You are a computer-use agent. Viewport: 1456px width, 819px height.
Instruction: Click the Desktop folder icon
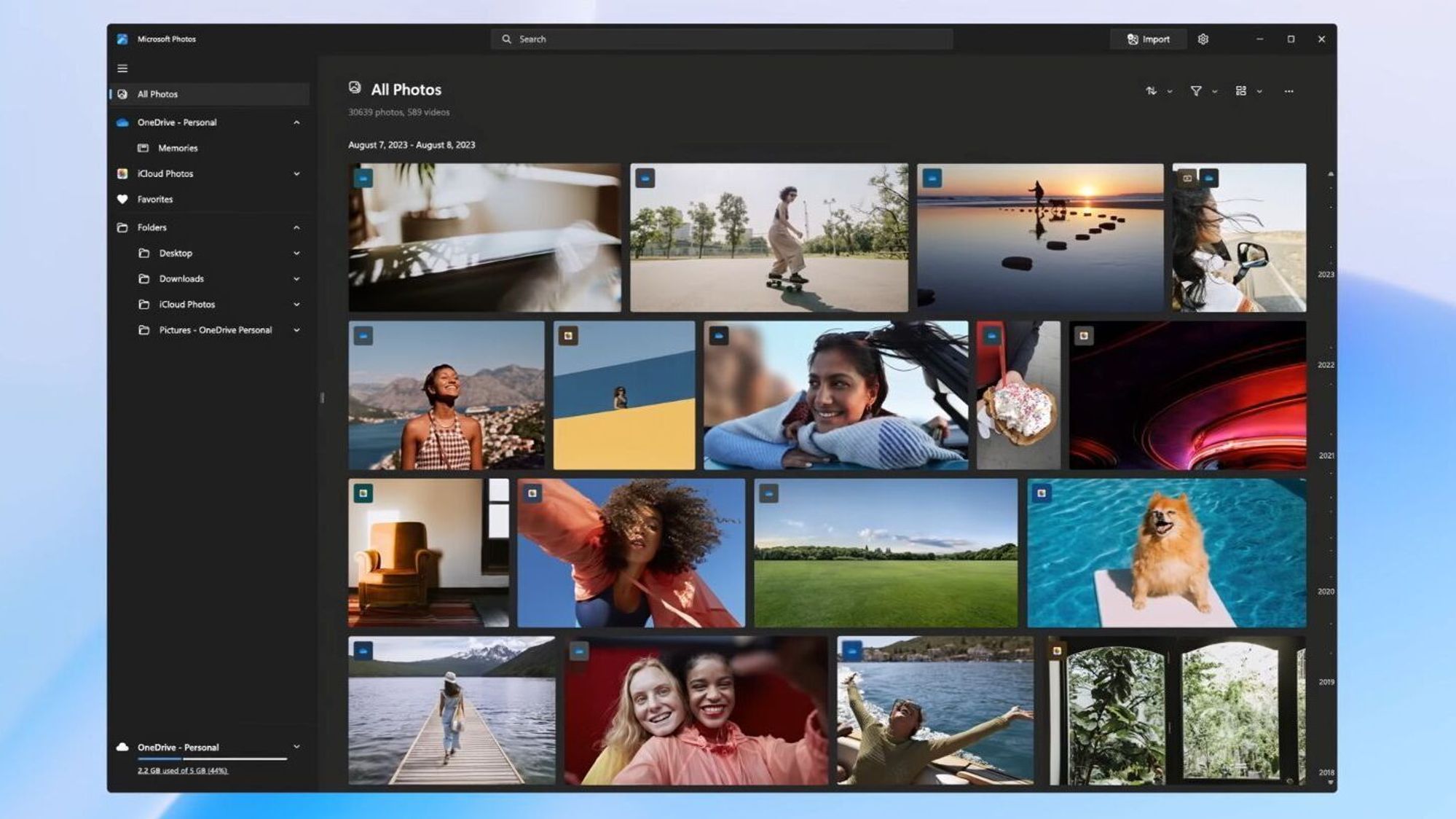pyautogui.click(x=144, y=253)
